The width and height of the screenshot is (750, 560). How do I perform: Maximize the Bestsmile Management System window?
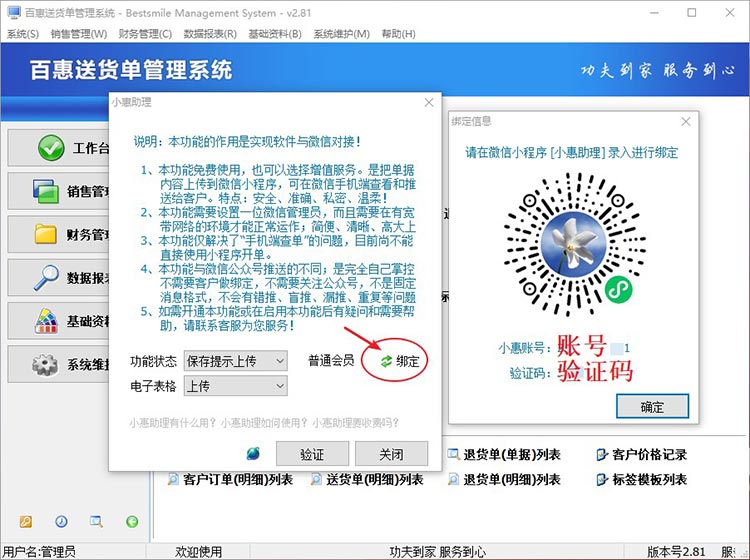point(692,13)
